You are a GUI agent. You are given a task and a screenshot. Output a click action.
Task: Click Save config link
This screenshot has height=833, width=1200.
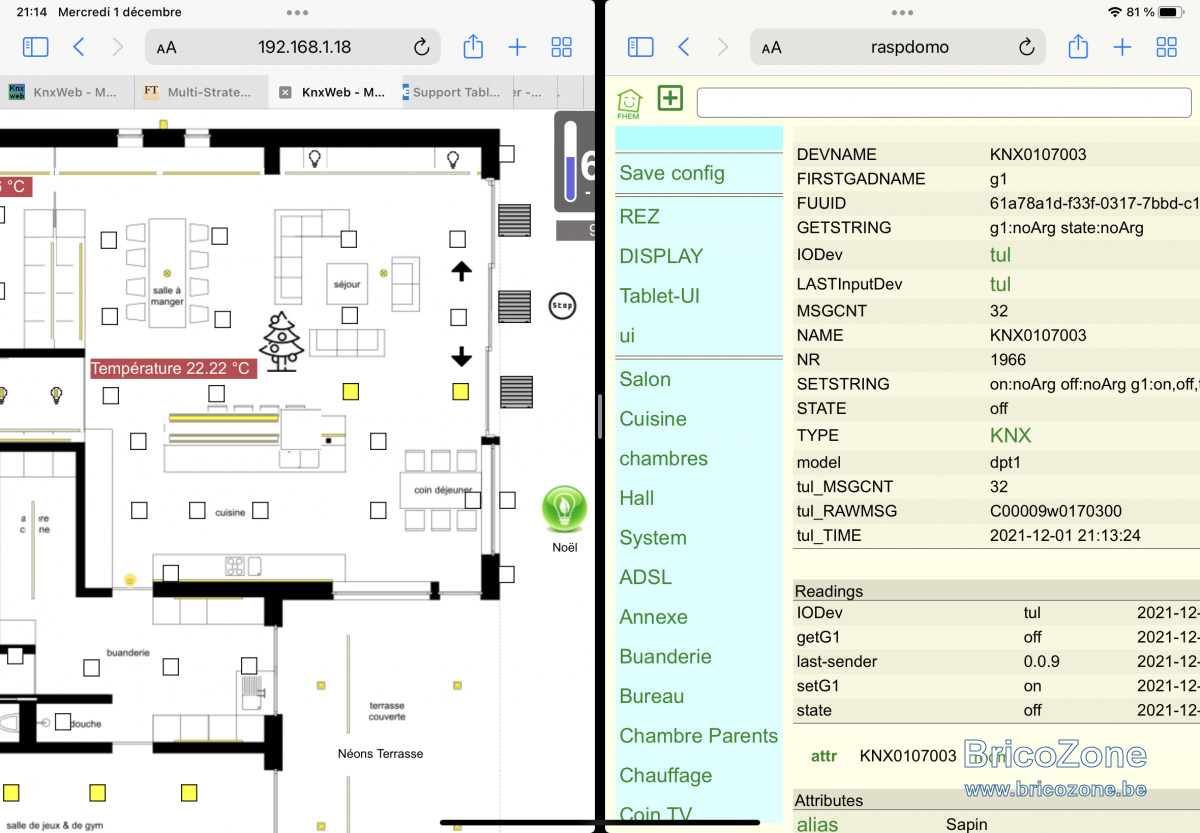tap(672, 173)
